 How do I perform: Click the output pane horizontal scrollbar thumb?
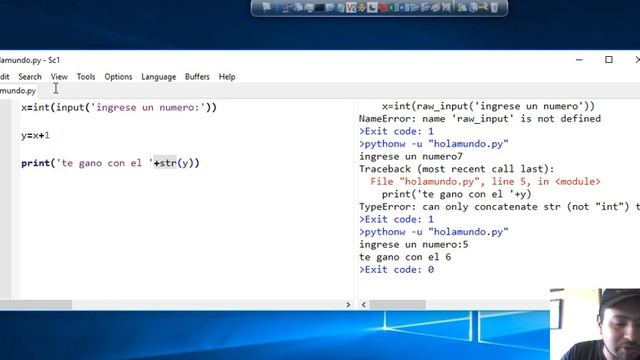(398, 304)
